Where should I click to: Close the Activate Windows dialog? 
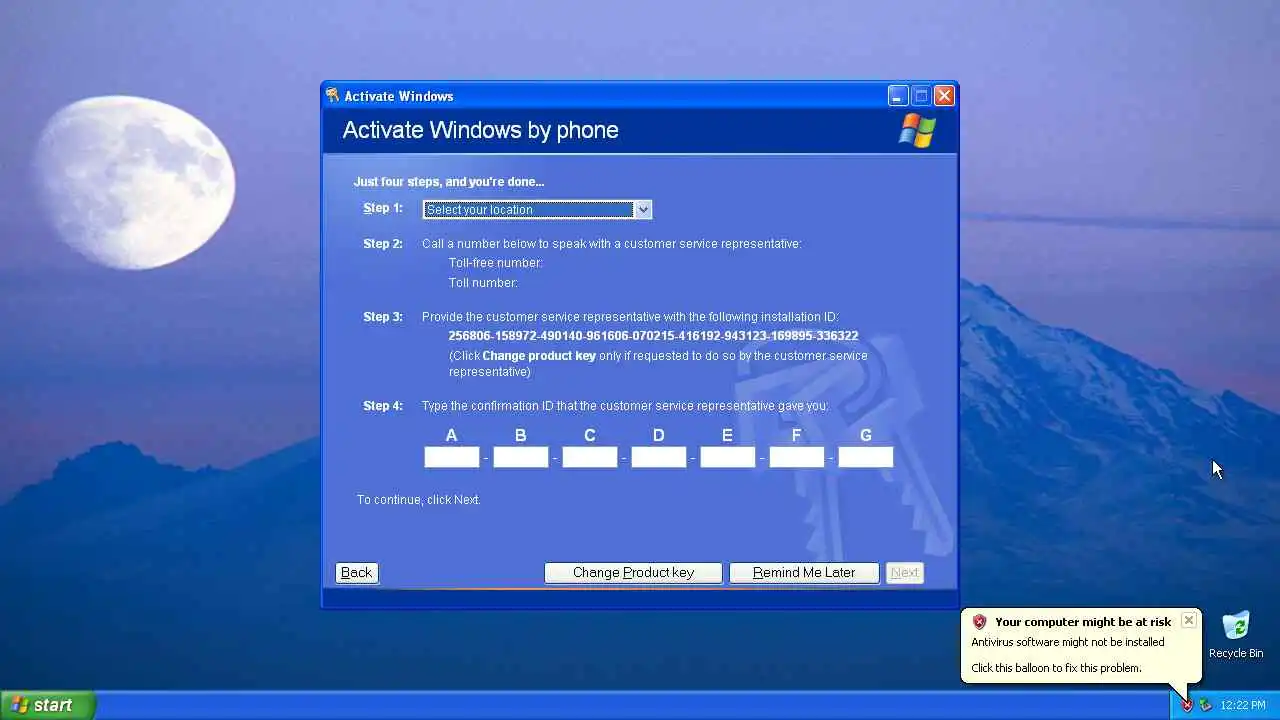944,96
